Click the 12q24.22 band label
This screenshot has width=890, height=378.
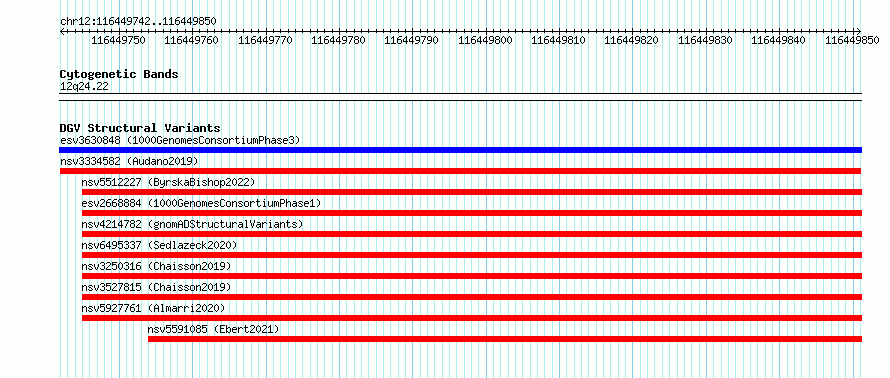tap(84, 86)
